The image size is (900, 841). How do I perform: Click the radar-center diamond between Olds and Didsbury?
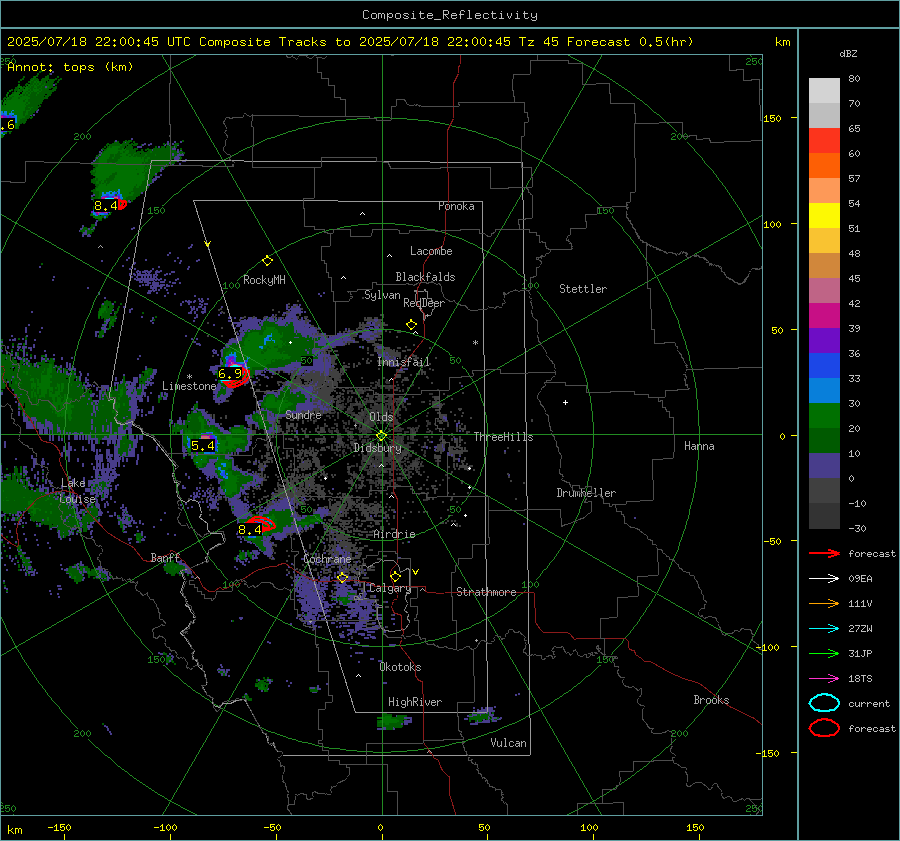pyautogui.click(x=381, y=435)
